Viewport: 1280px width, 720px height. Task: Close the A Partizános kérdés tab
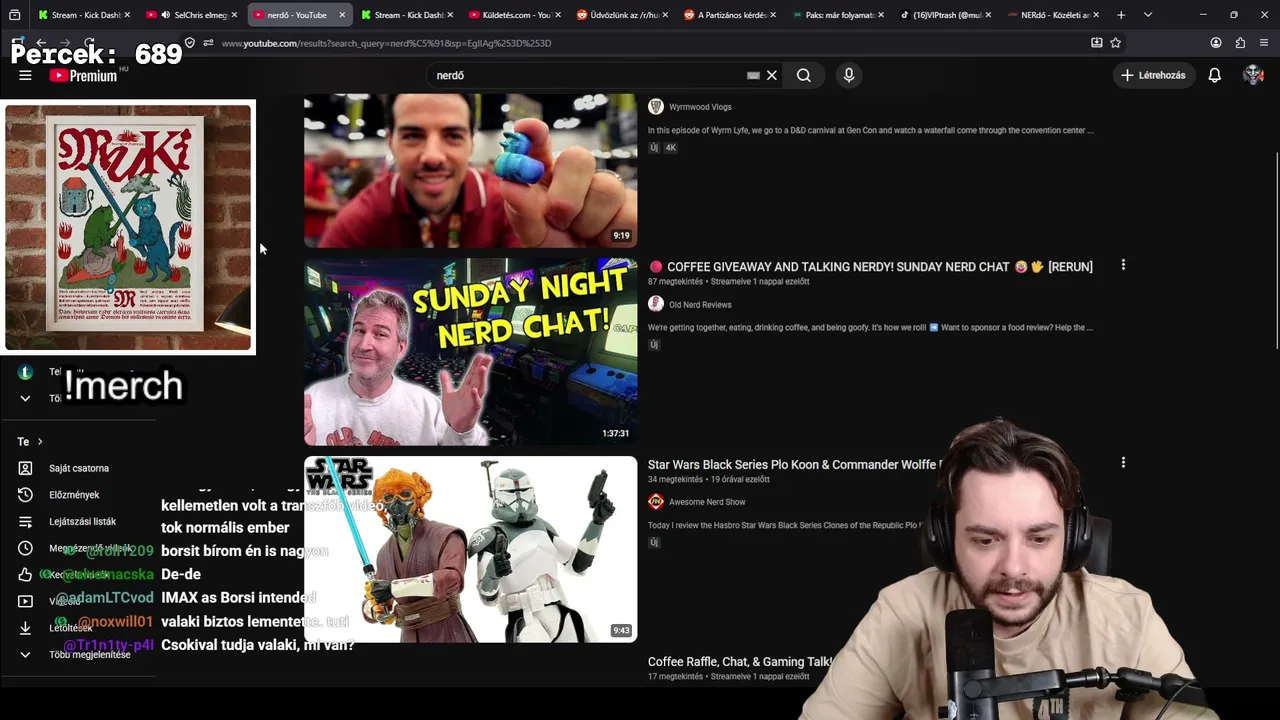773,15
